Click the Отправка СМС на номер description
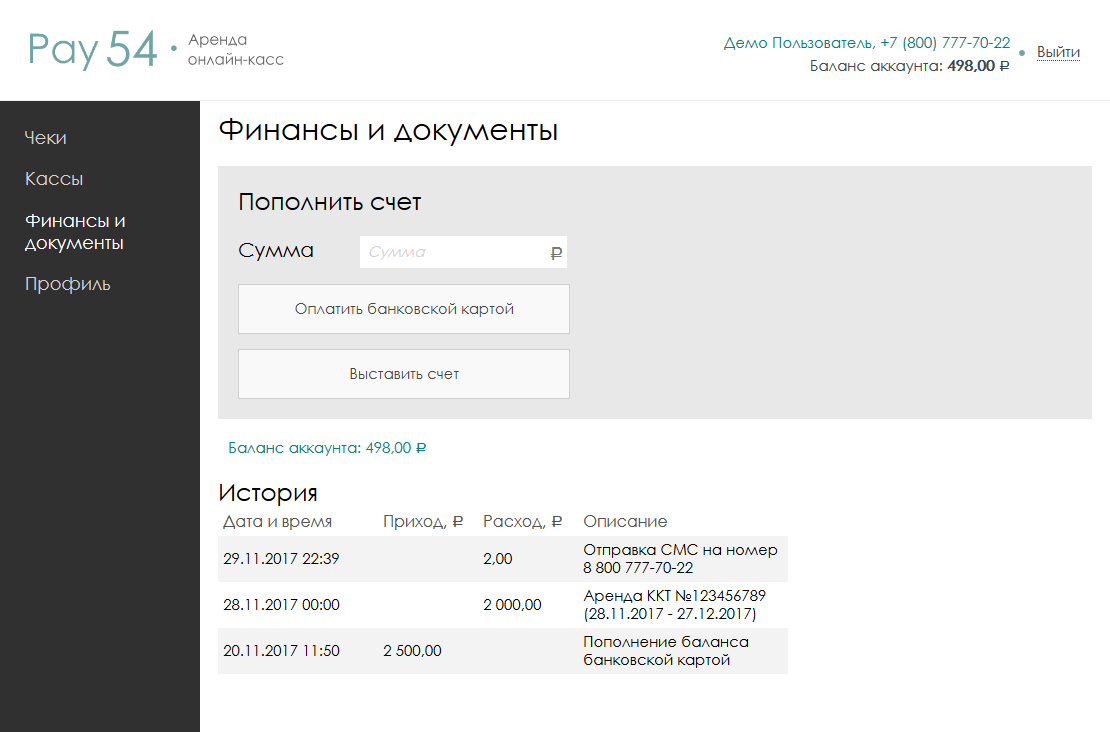Viewport: 1110px width, 732px height. coord(680,559)
